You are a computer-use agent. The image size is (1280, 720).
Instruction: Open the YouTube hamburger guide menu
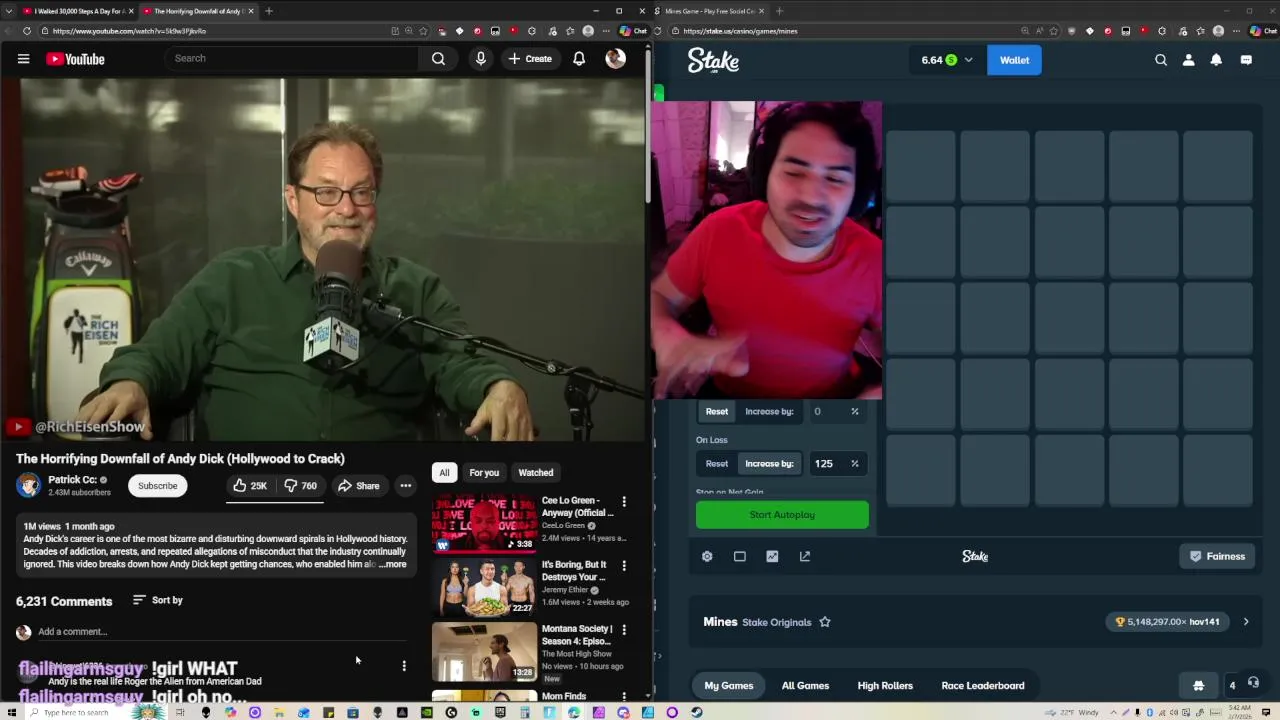click(23, 59)
